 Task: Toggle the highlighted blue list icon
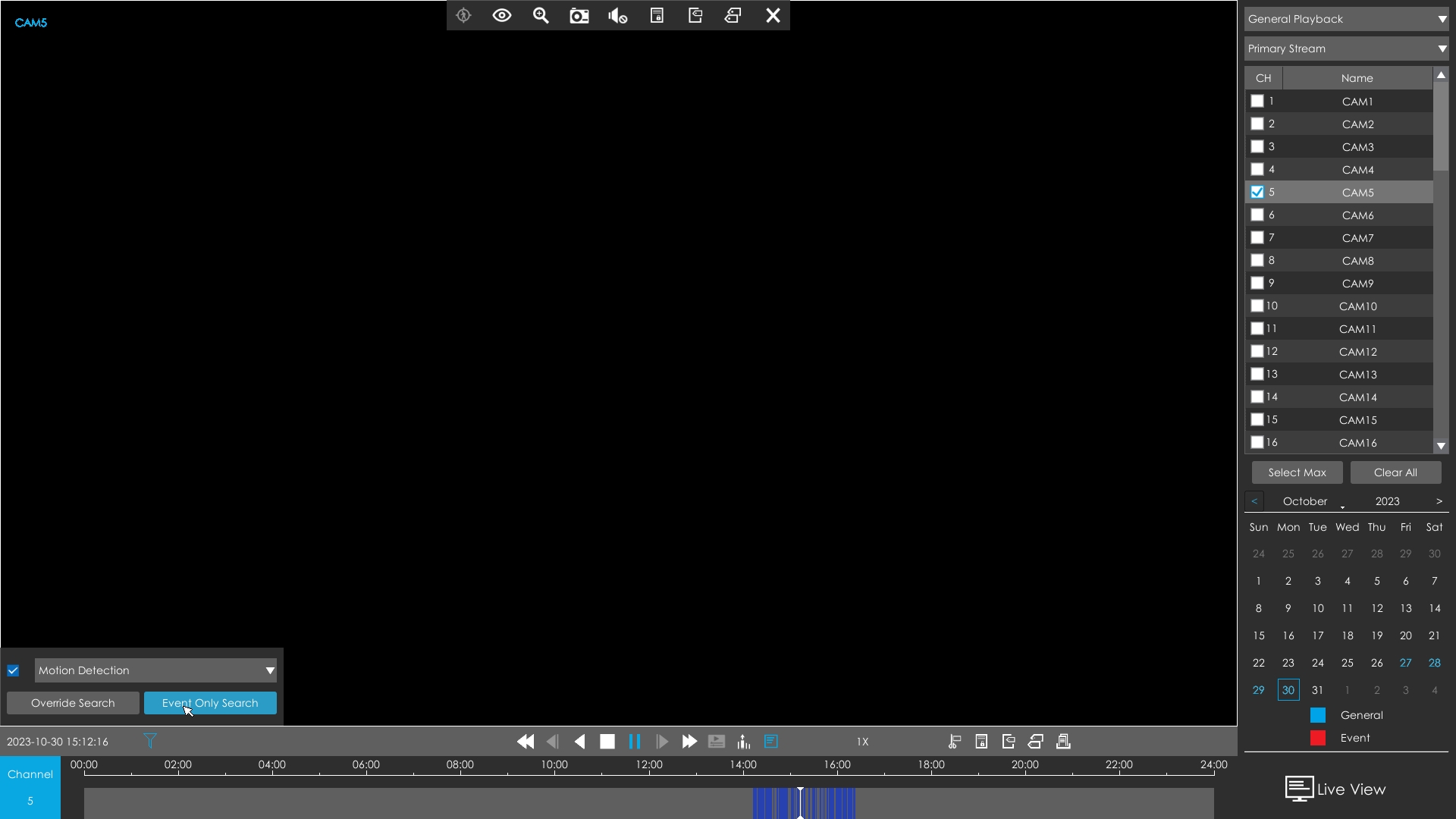[771, 742]
